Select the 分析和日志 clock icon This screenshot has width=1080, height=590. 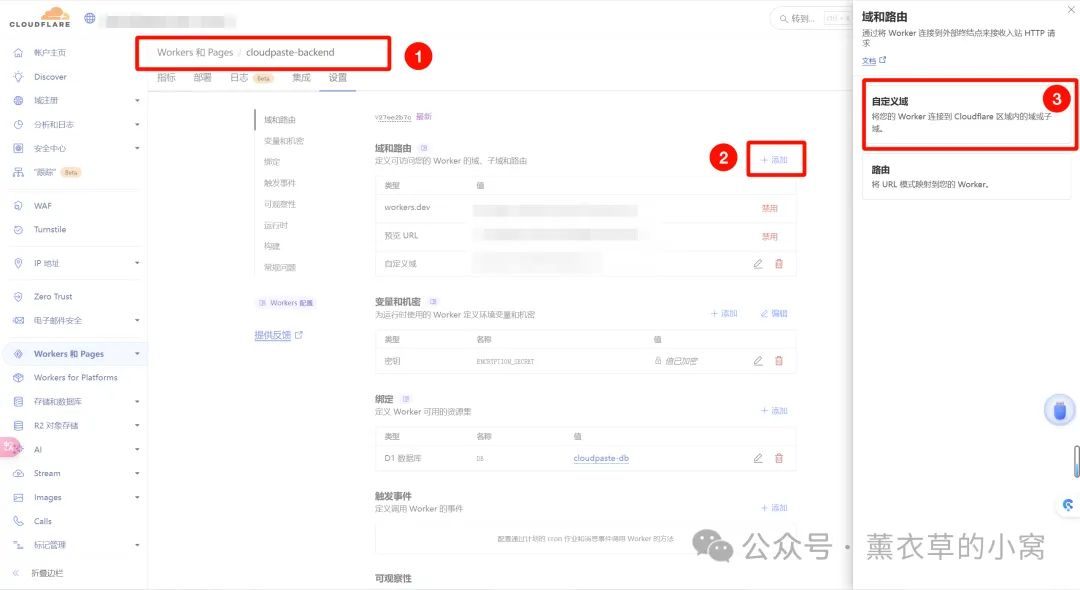pos(19,125)
